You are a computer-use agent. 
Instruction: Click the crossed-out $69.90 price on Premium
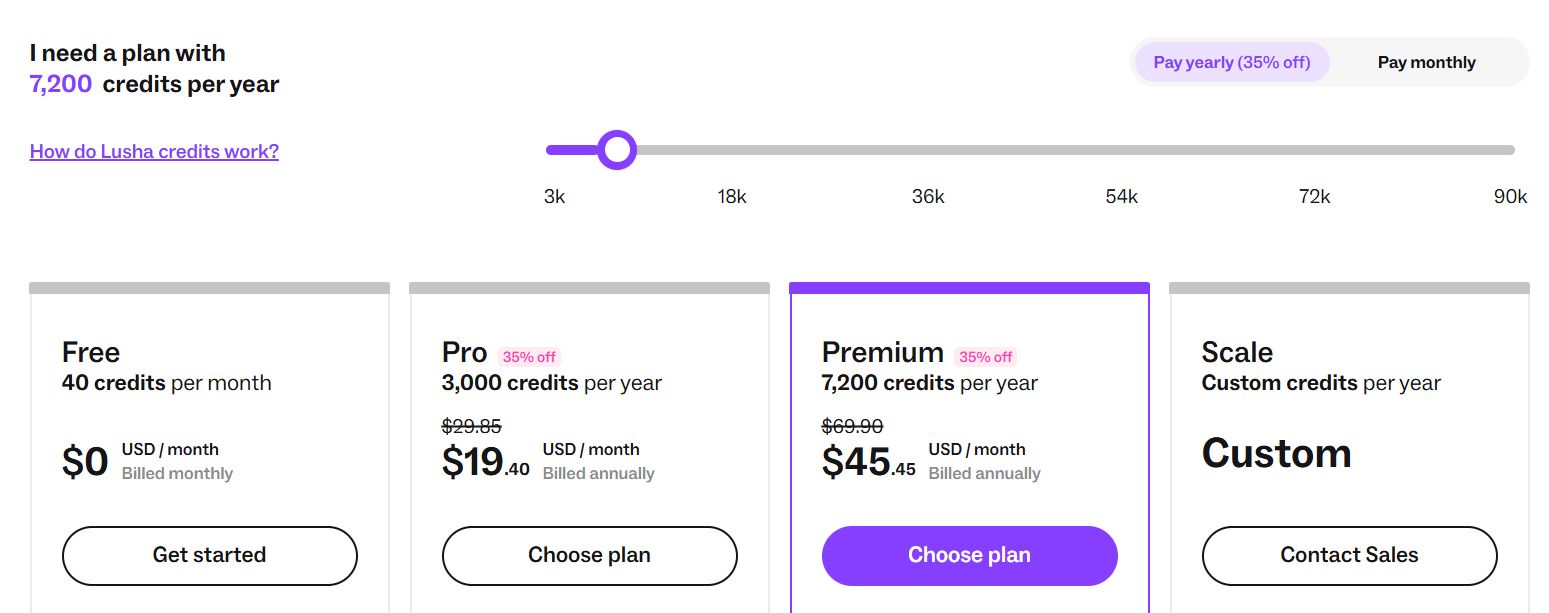(x=854, y=426)
